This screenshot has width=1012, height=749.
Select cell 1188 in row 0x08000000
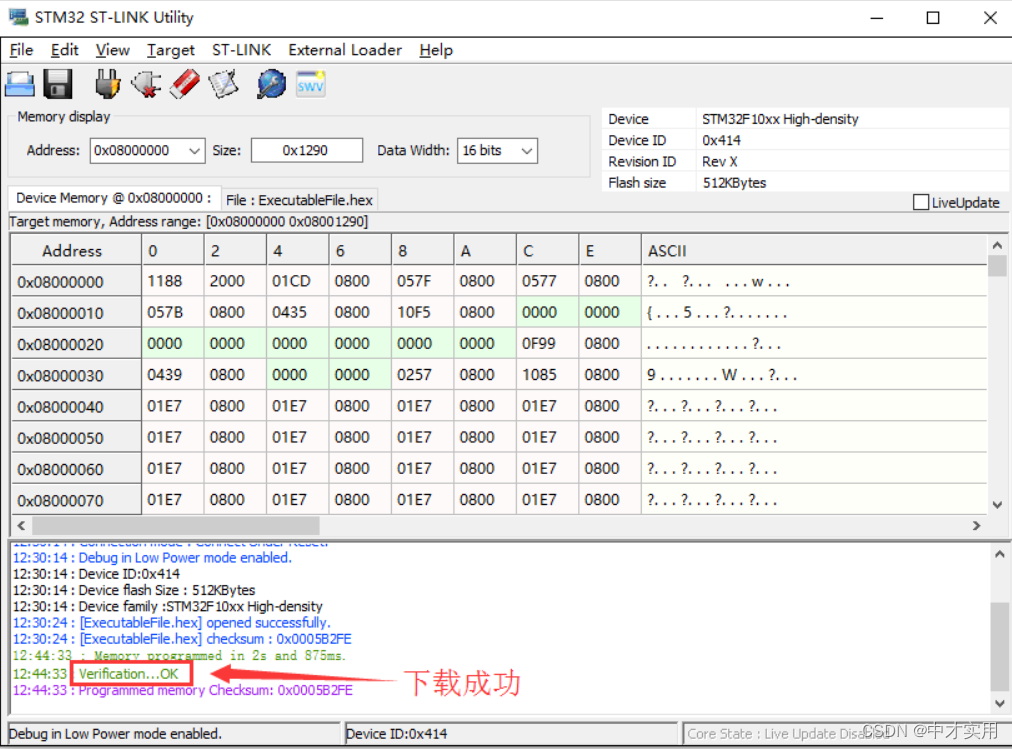click(172, 281)
